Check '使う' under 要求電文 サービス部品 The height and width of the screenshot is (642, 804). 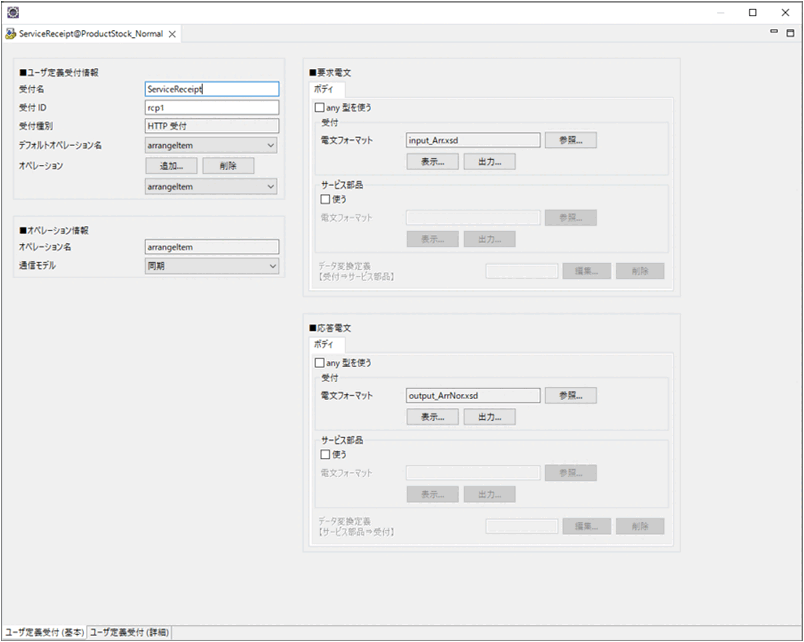[x=326, y=199]
